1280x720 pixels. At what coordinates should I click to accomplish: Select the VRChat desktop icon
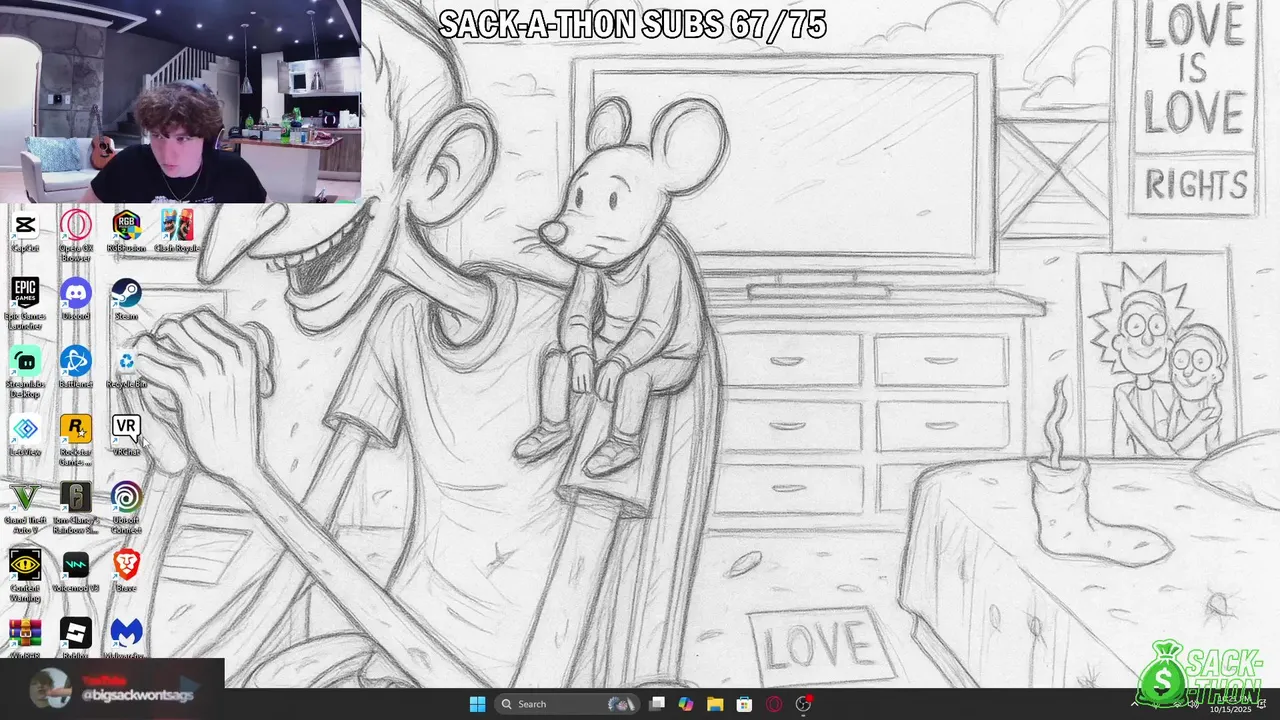(126, 436)
